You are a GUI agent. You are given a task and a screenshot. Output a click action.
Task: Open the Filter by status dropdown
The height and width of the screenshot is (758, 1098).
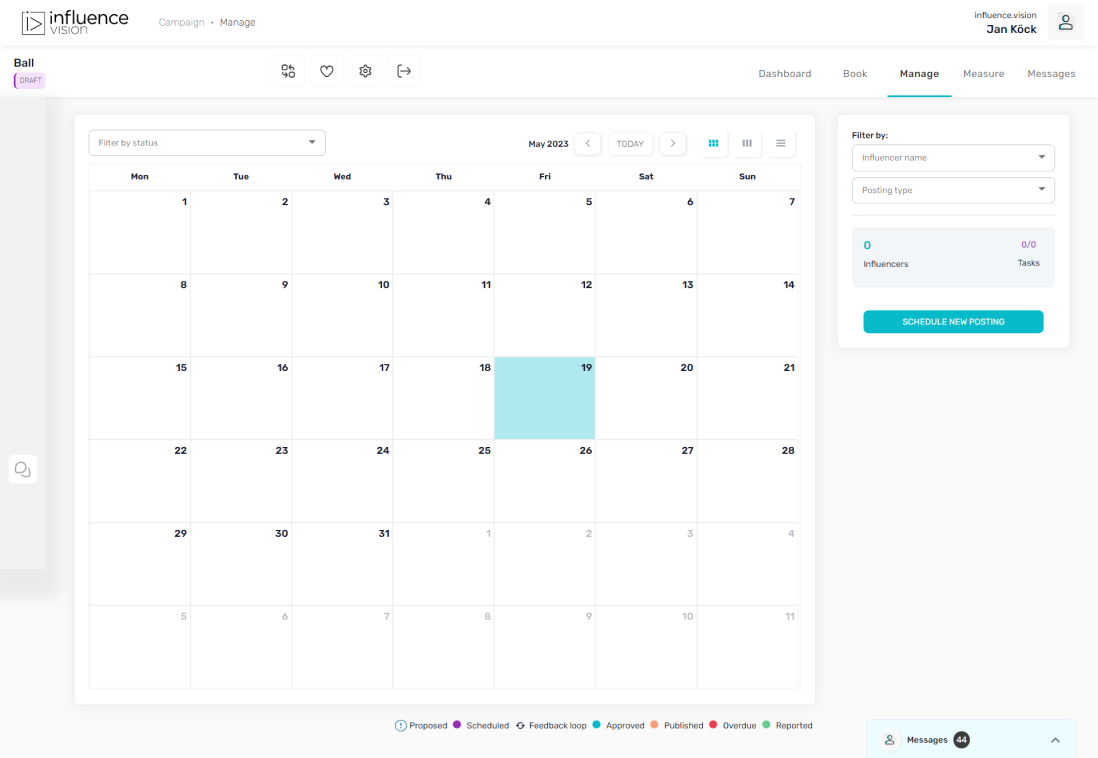(207, 143)
